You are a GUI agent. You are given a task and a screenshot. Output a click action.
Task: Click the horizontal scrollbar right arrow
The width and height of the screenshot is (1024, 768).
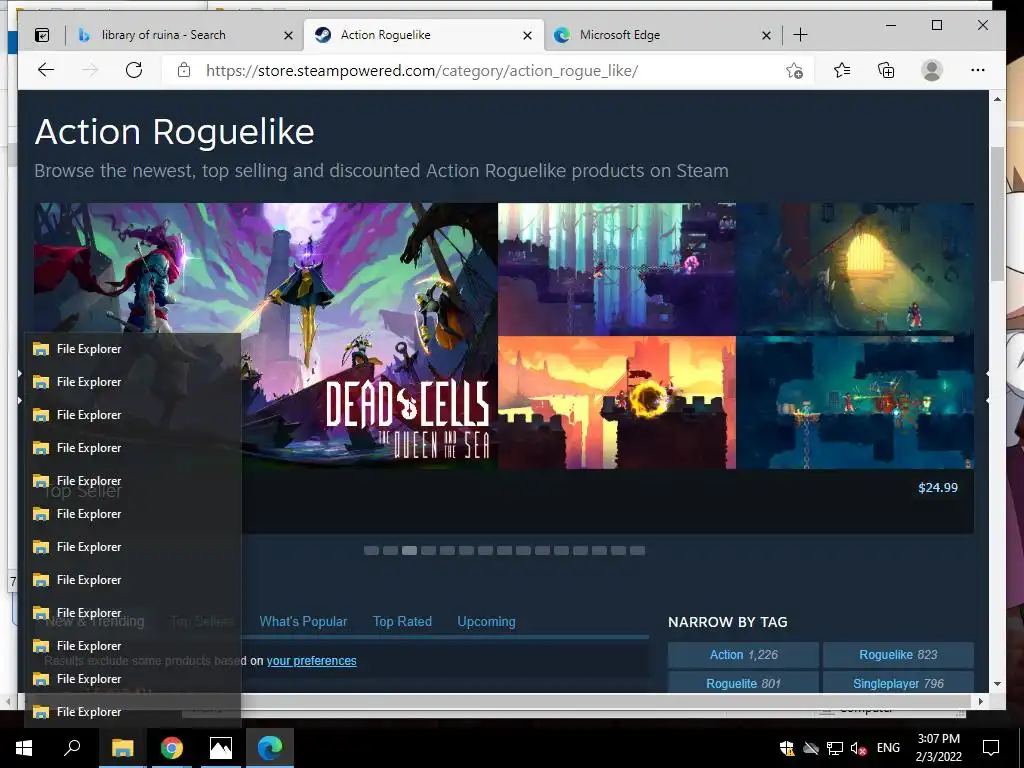click(x=981, y=701)
